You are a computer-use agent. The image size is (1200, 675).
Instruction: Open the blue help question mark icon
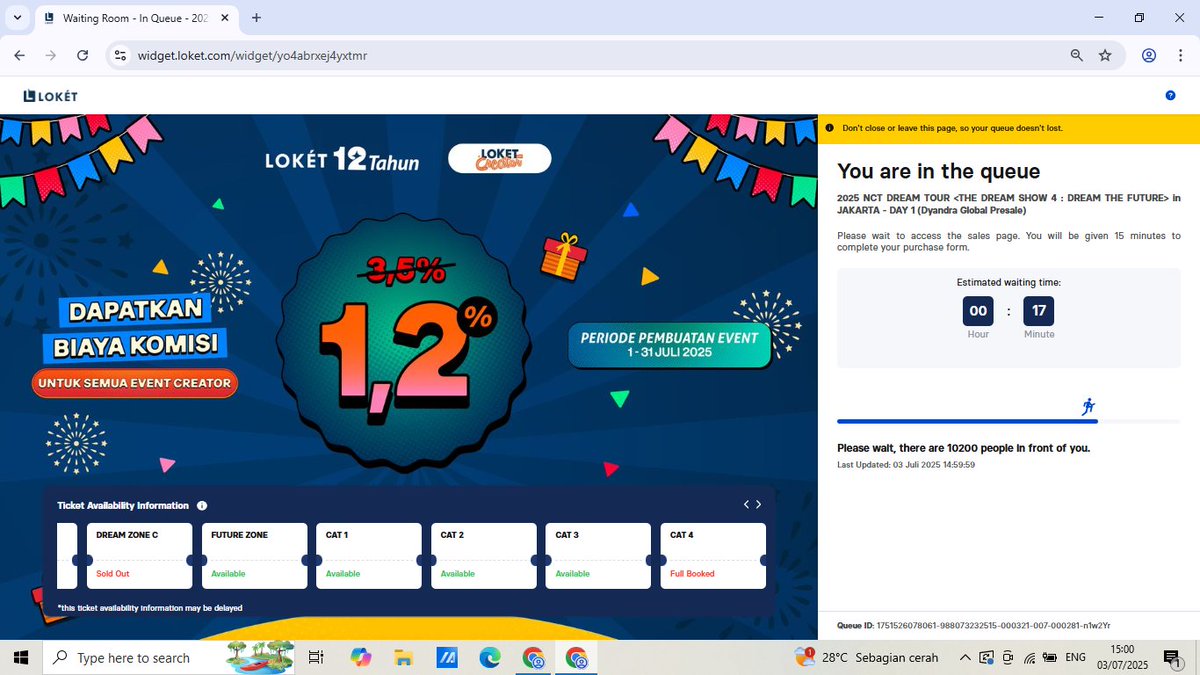(1170, 96)
